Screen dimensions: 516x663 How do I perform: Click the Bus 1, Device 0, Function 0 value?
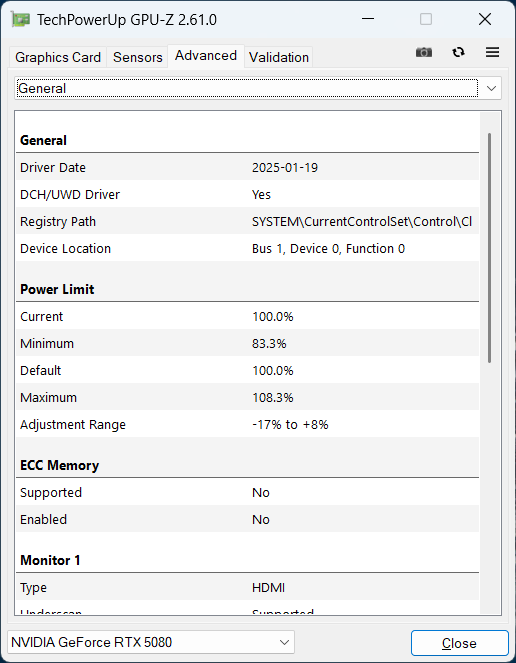coord(328,249)
